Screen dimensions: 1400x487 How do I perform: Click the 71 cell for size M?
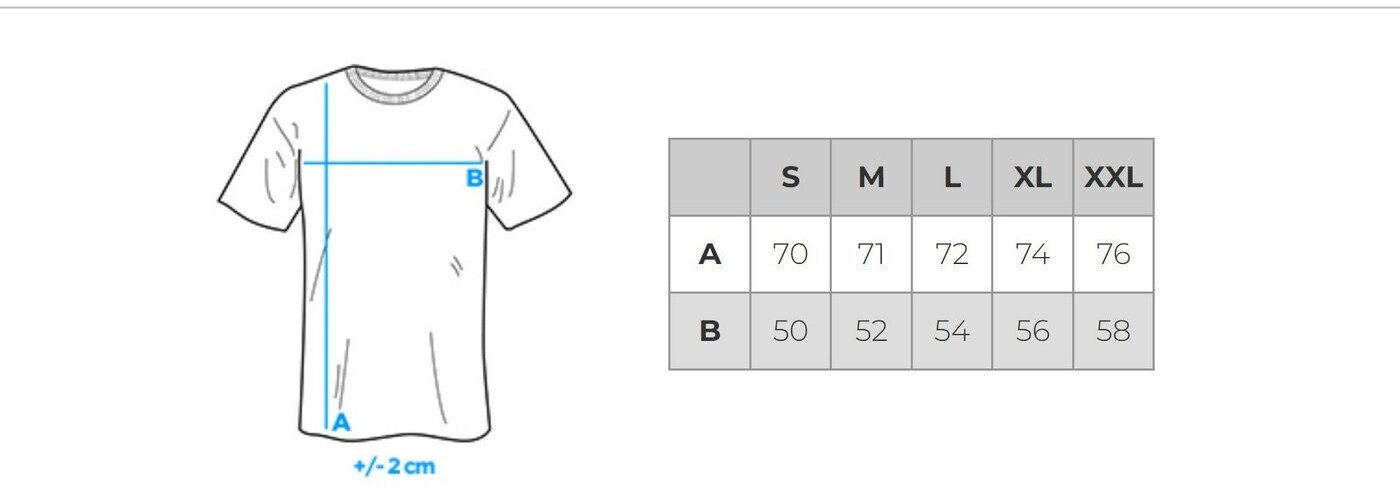point(871,255)
